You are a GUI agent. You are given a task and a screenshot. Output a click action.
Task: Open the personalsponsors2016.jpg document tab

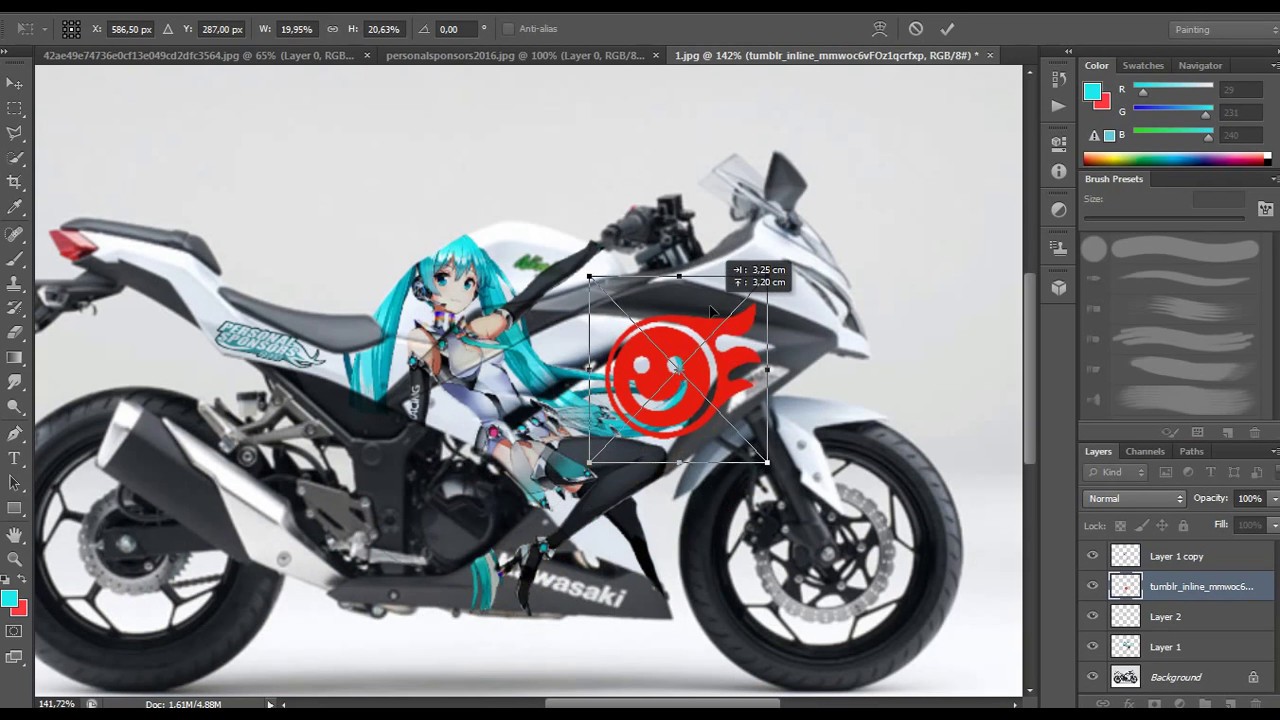[516, 56]
